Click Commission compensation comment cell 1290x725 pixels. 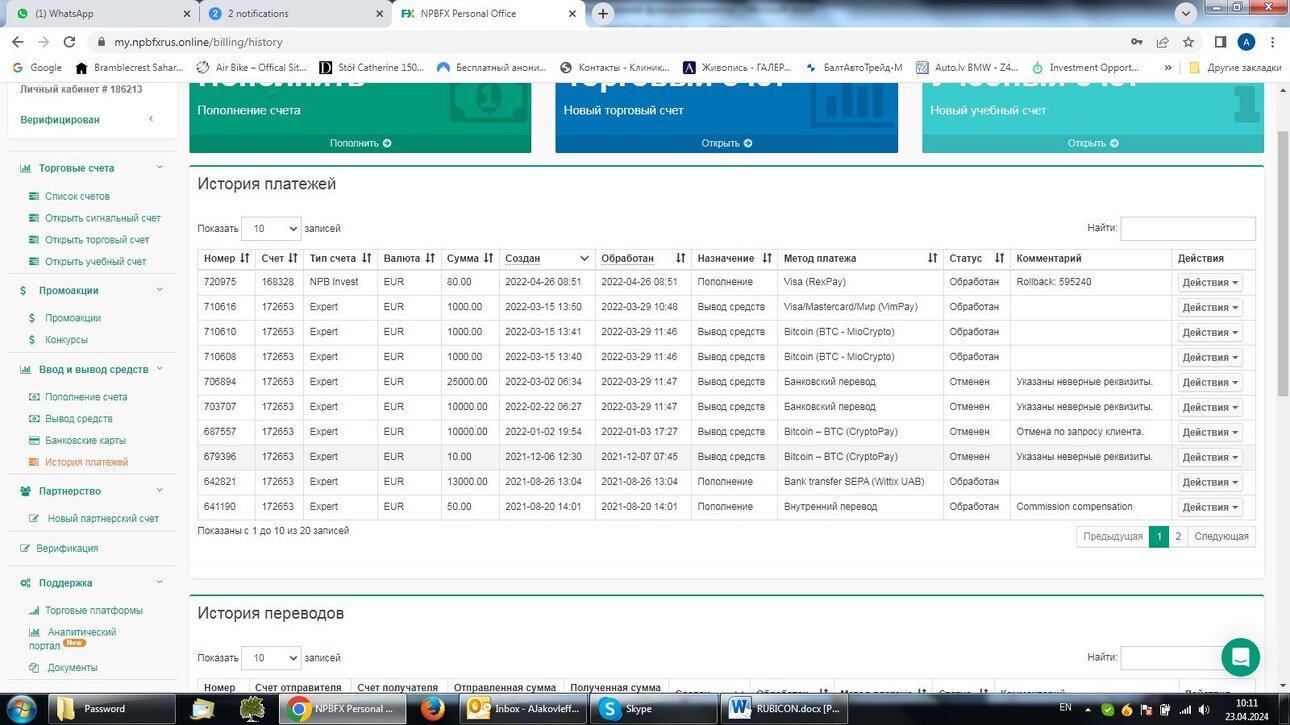1091,507
